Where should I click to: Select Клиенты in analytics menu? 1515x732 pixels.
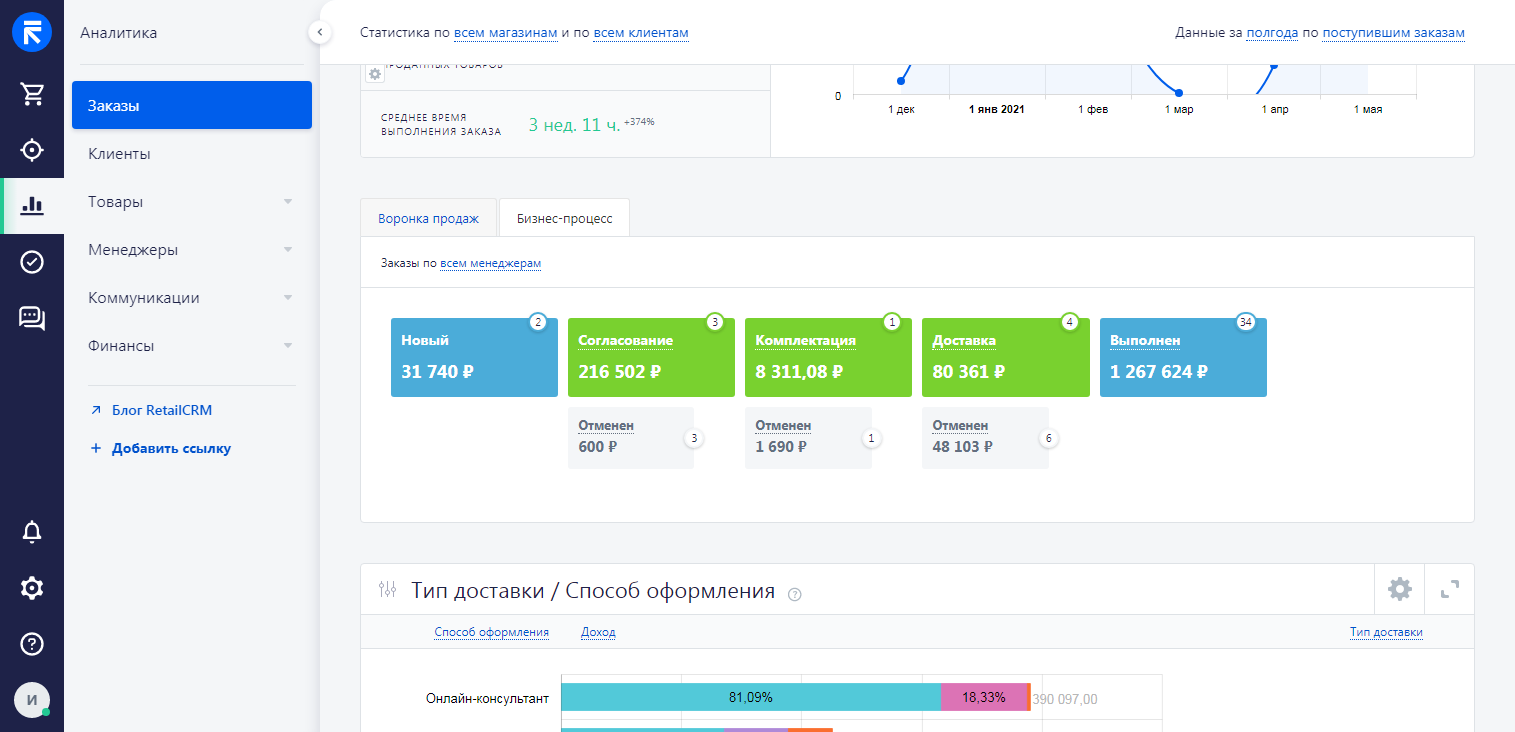tap(119, 154)
